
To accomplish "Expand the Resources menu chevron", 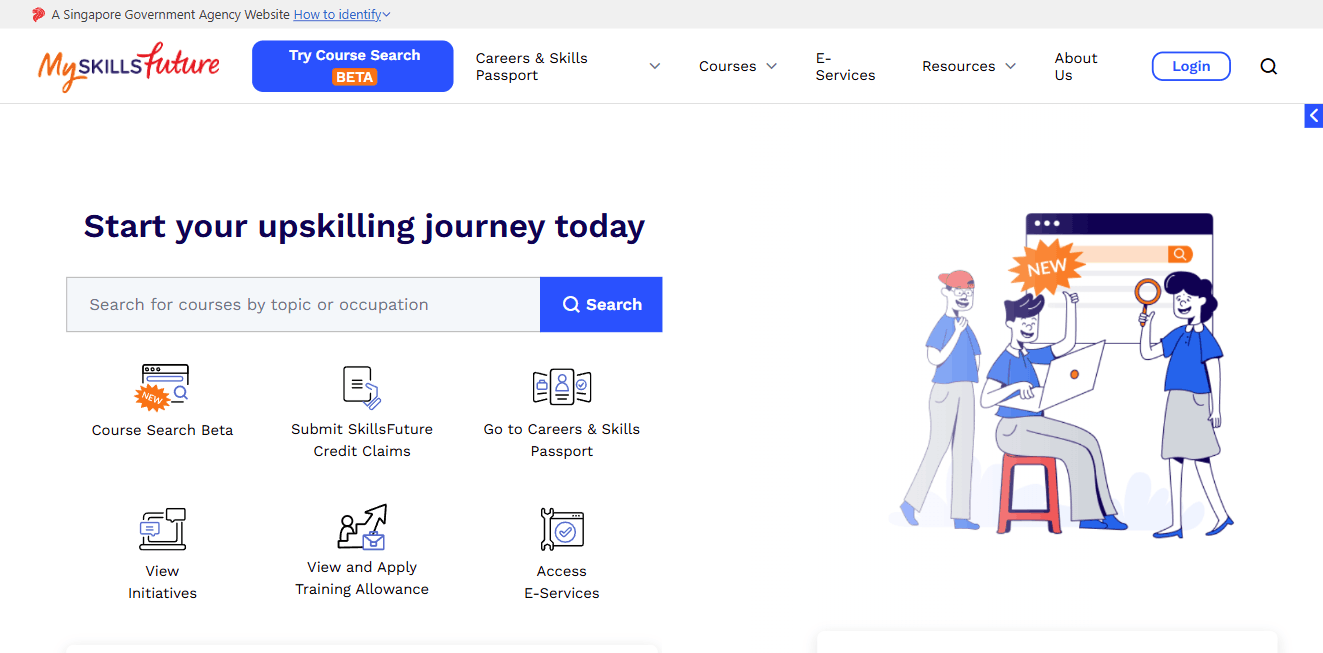I will 1010,66.
